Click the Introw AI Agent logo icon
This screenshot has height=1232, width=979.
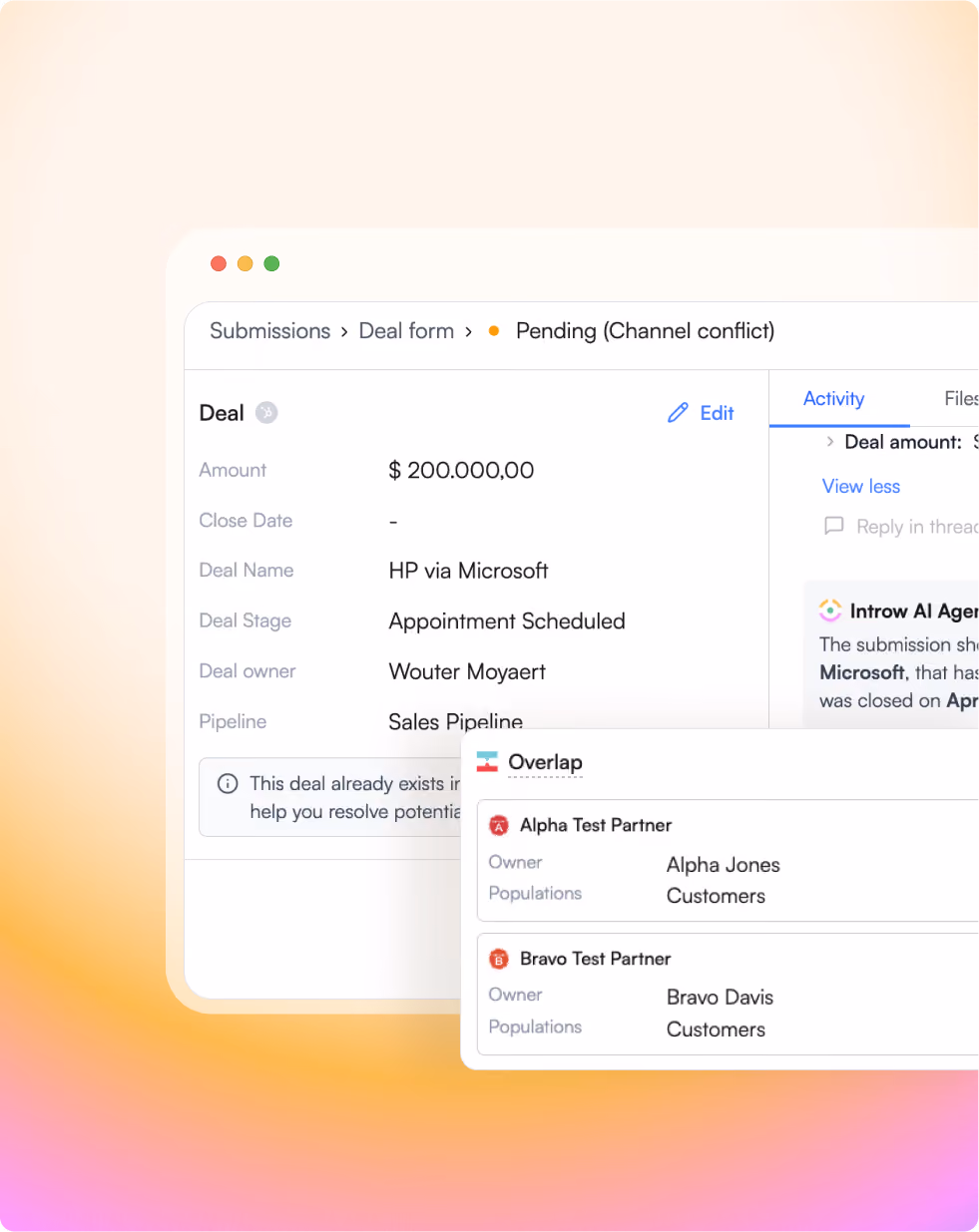(x=830, y=611)
